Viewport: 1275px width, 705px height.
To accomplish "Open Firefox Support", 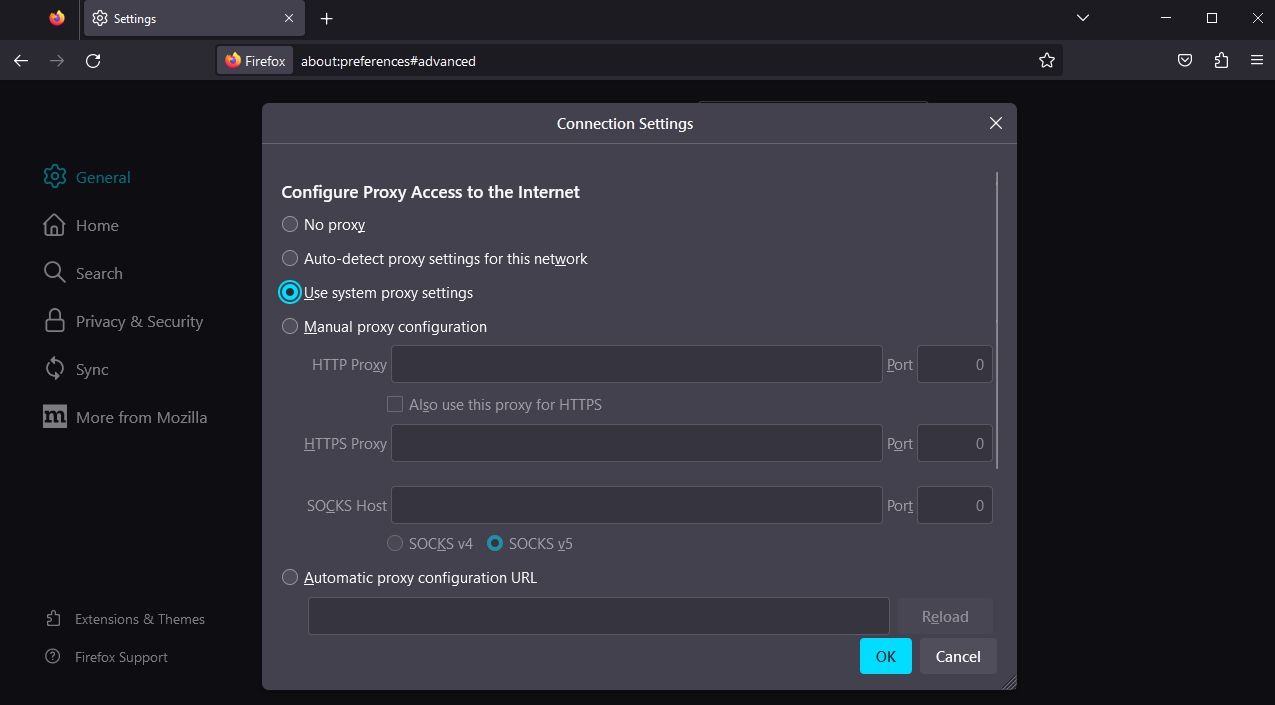I will (122, 657).
